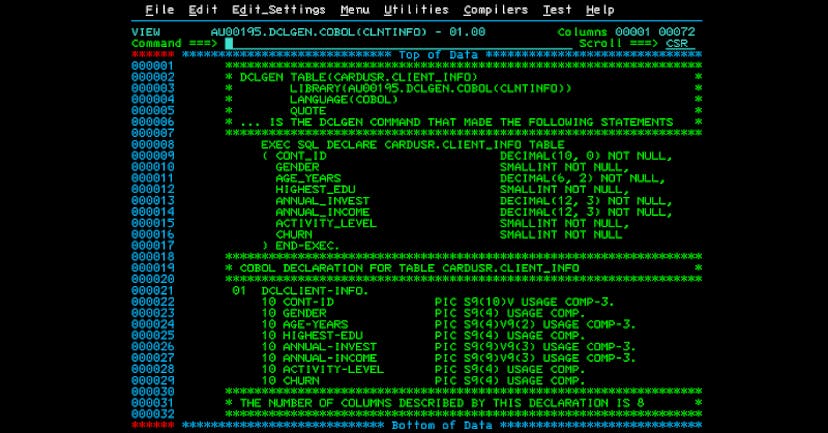Click the 'COBOL DECLARATION FOR TABLE' comment
Image resolution: width=828 pixels, height=433 pixels.
[409, 268]
